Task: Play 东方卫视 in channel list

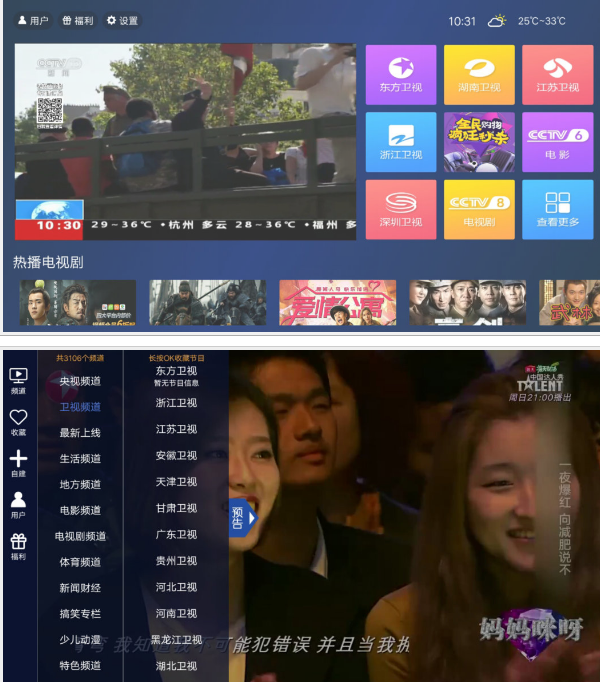Action: point(176,371)
